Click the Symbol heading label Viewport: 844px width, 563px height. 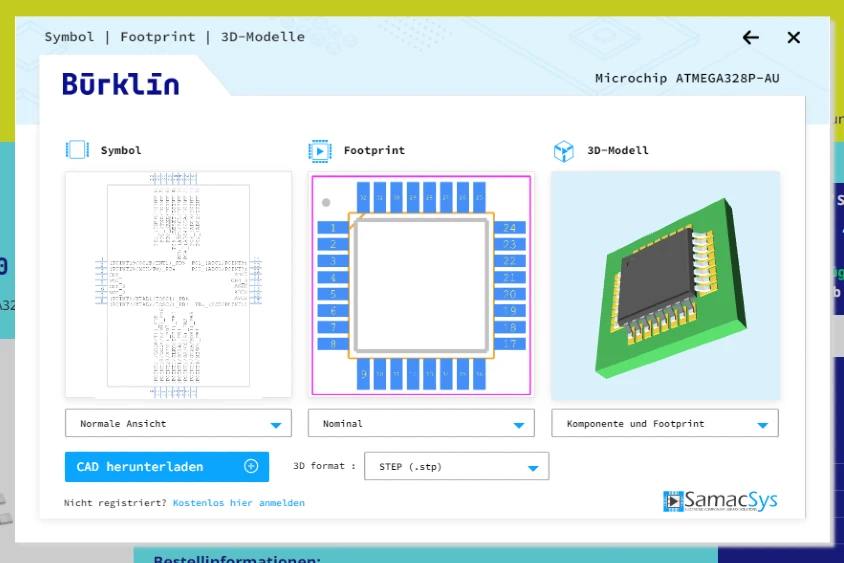[121, 151]
